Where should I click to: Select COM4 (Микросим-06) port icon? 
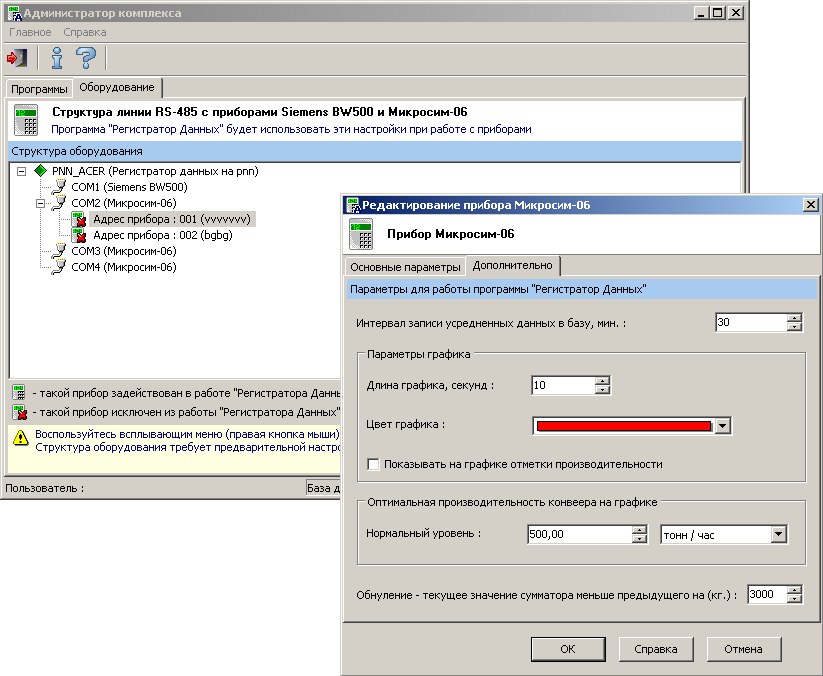pyautogui.click(x=59, y=267)
